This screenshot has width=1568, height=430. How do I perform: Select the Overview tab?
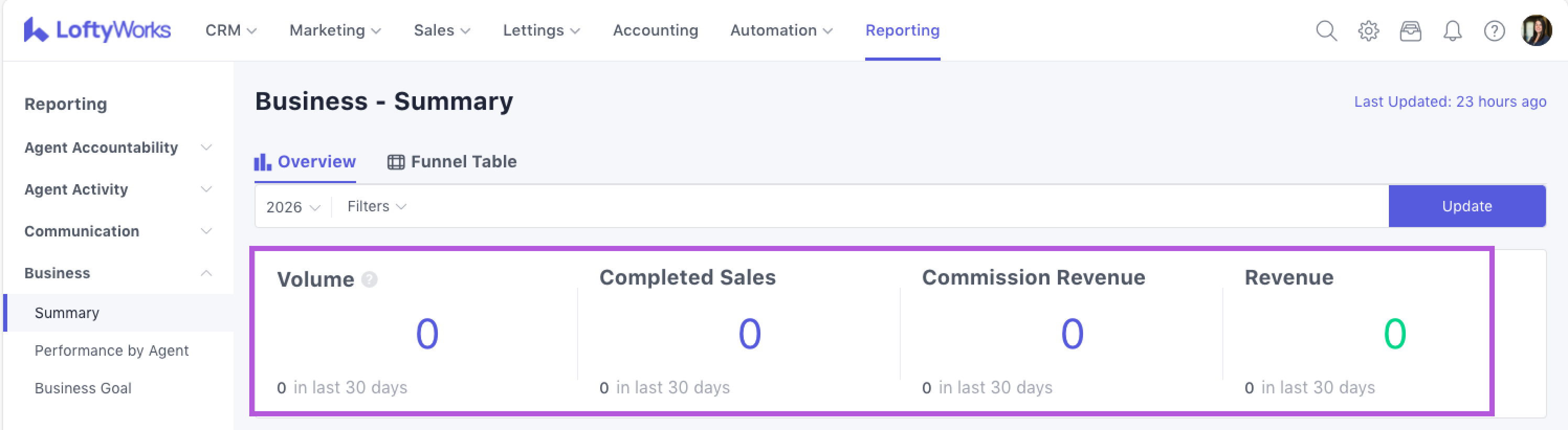305,162
